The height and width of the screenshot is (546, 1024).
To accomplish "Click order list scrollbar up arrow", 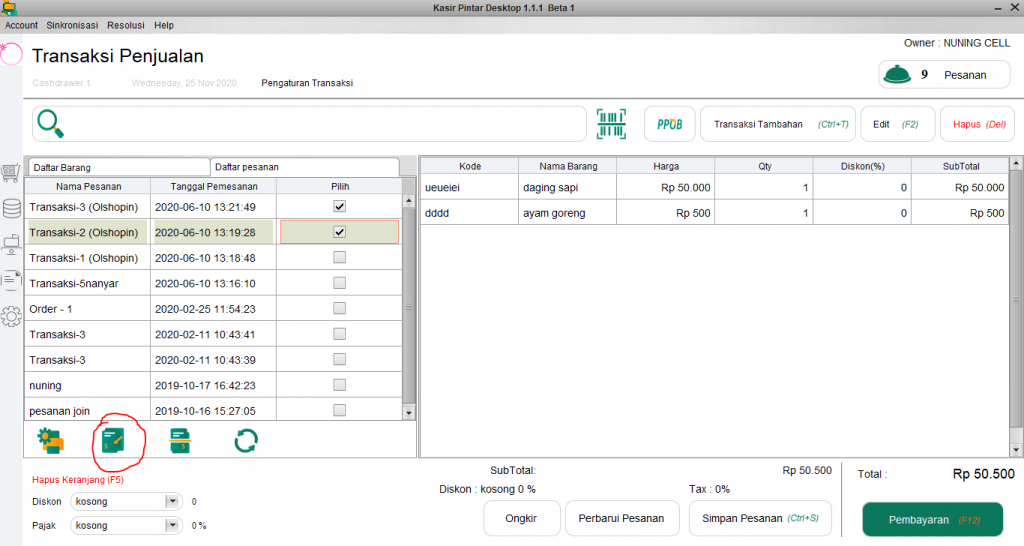I will click(409, 201).
